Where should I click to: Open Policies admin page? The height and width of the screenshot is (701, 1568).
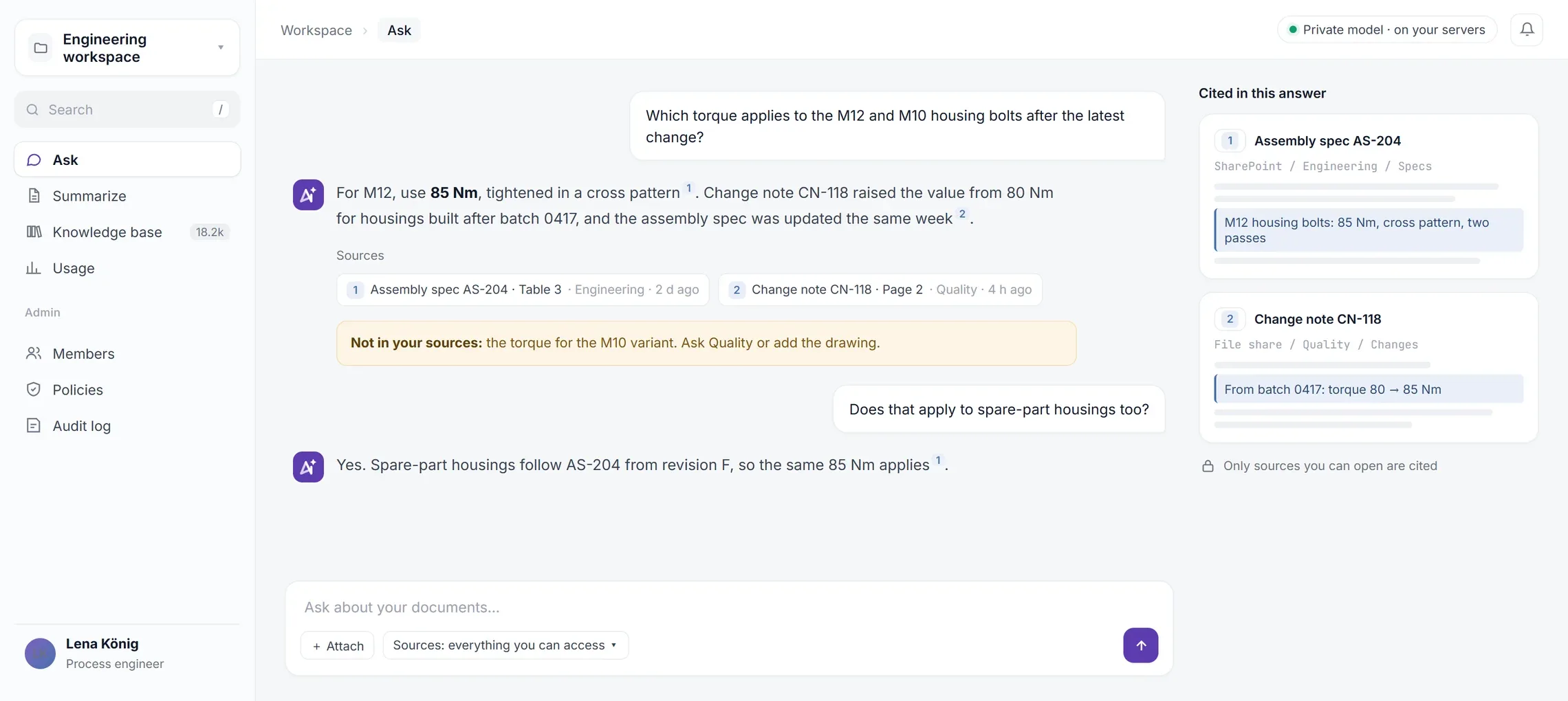[x=127, y=390]
